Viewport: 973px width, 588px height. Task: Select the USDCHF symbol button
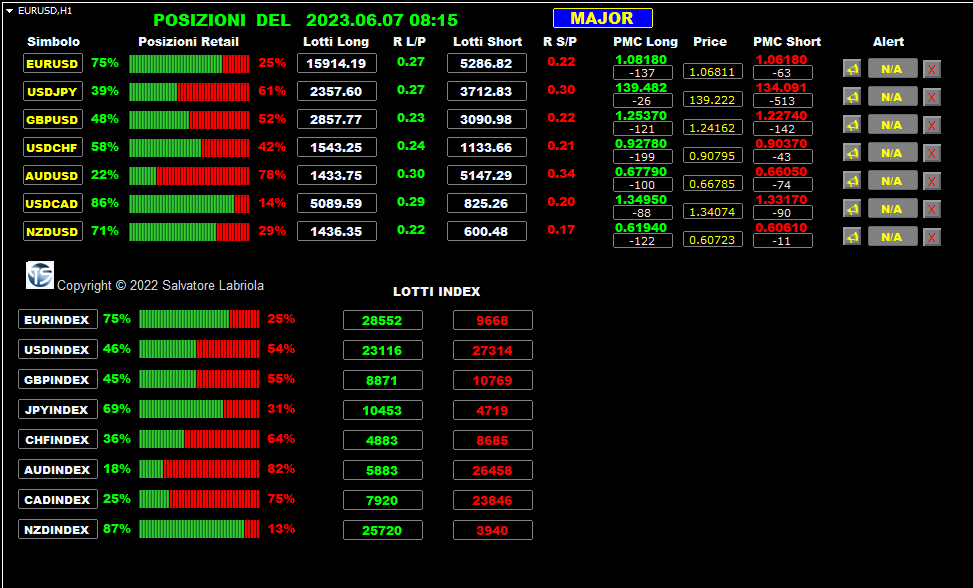coord(53,147)
